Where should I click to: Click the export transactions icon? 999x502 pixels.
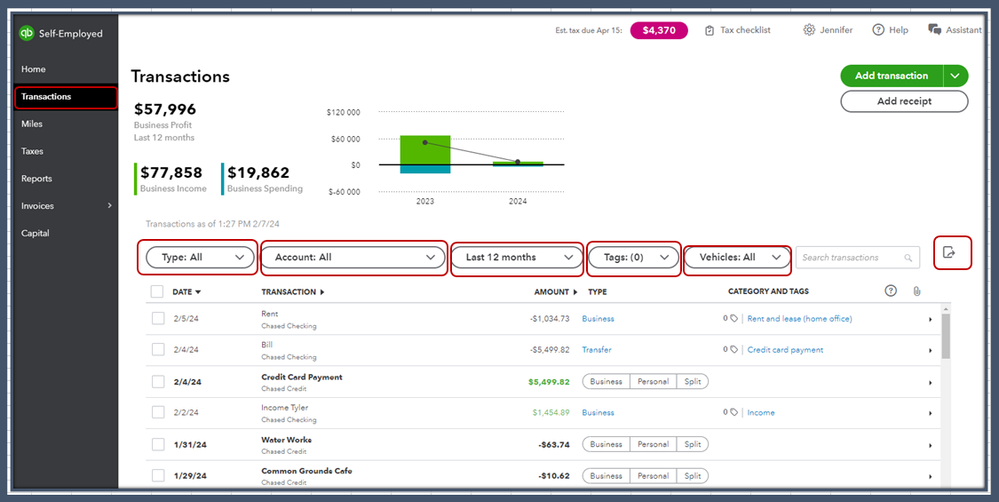(949, 252)
